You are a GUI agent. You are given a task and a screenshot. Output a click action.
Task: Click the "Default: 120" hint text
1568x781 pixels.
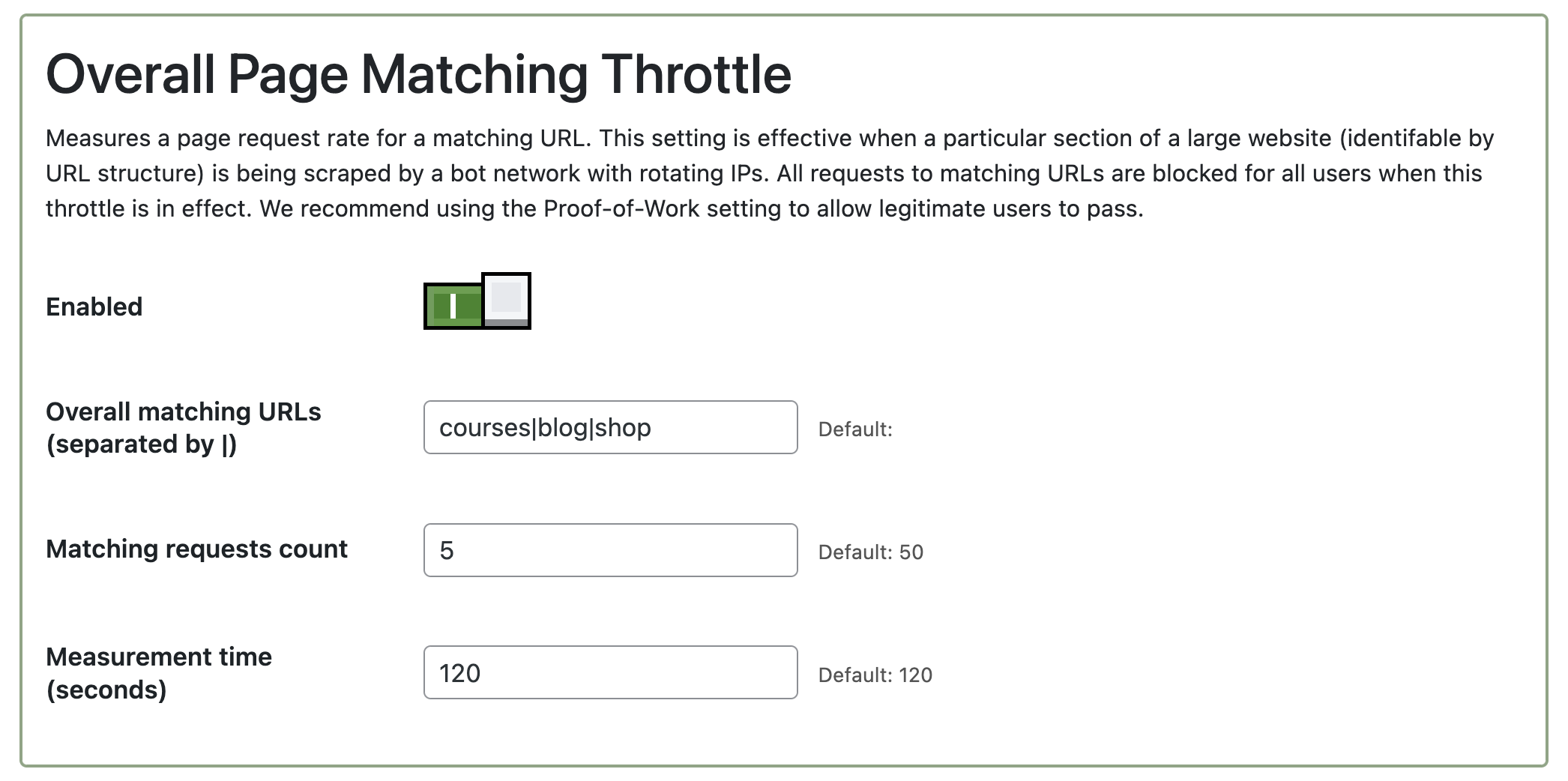875,675
